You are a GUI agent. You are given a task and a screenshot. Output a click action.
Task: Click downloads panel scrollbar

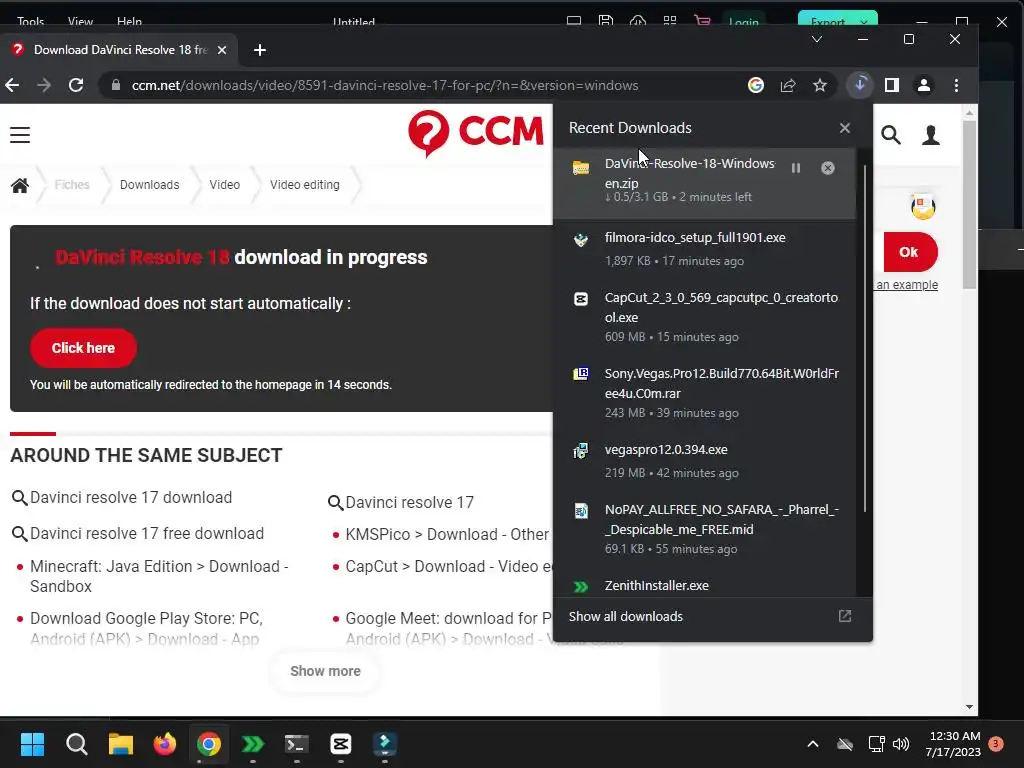pos(865,340)
